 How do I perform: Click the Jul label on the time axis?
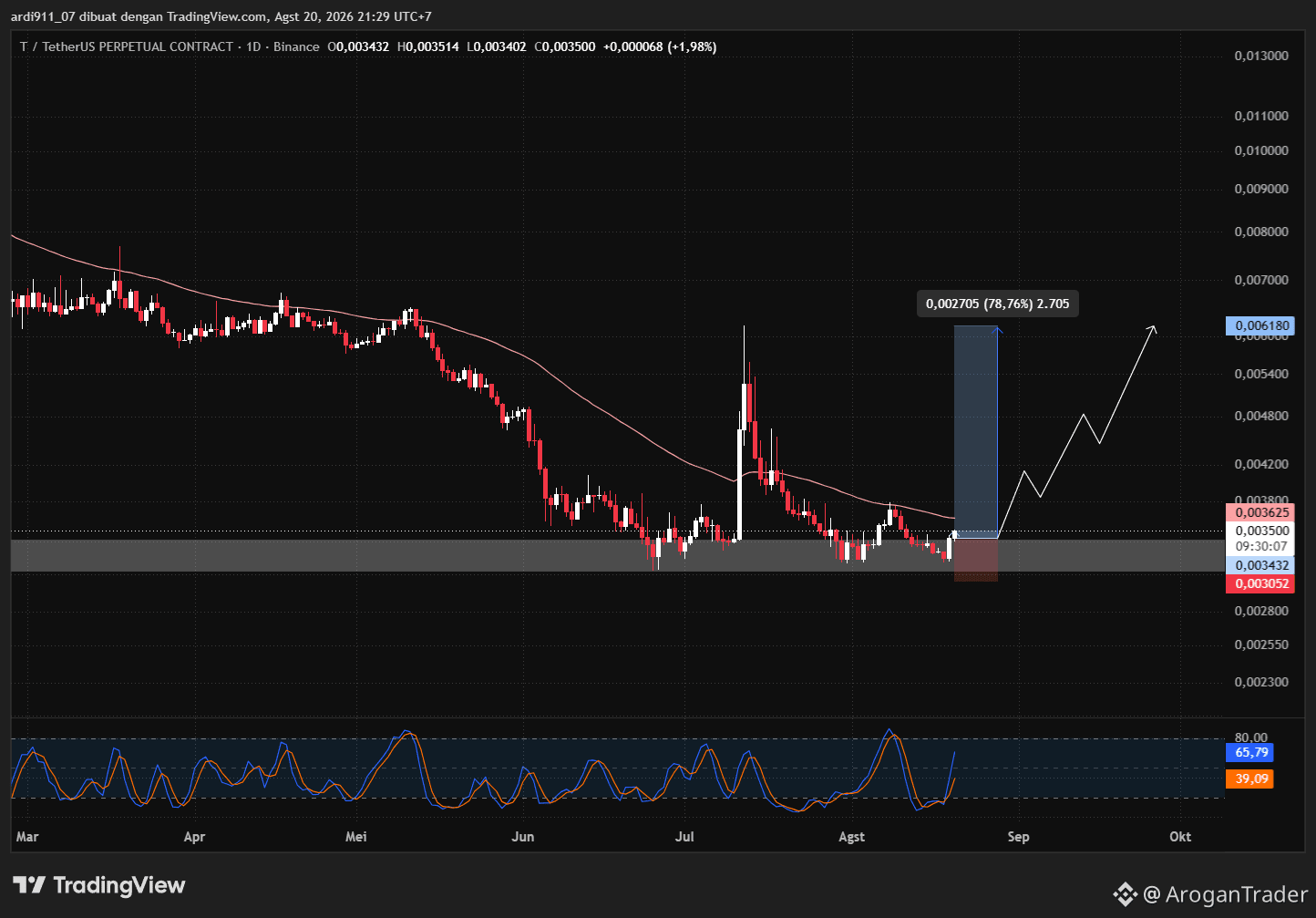[684, 837]
